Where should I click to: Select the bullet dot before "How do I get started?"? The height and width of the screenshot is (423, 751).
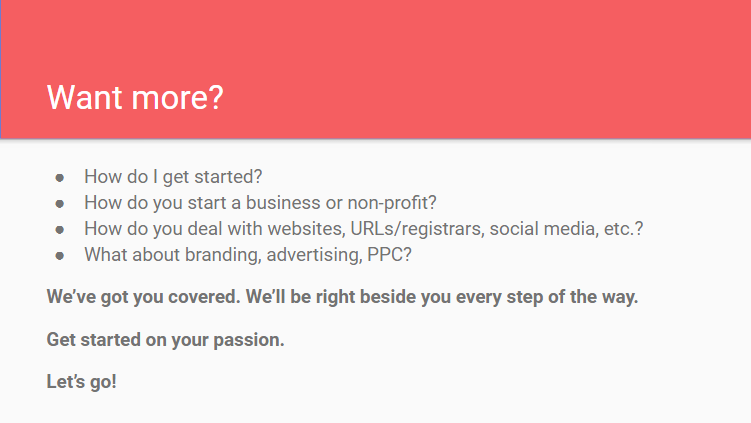[x=59, y=178]
